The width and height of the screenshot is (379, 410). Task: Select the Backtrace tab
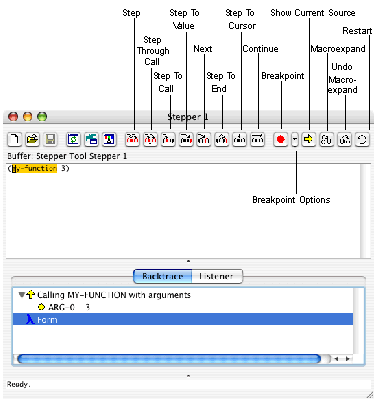pos(163,276)
